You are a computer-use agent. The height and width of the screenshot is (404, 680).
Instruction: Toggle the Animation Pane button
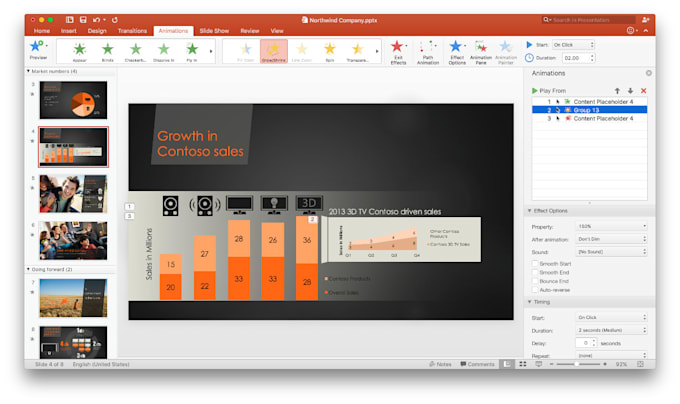481,50
